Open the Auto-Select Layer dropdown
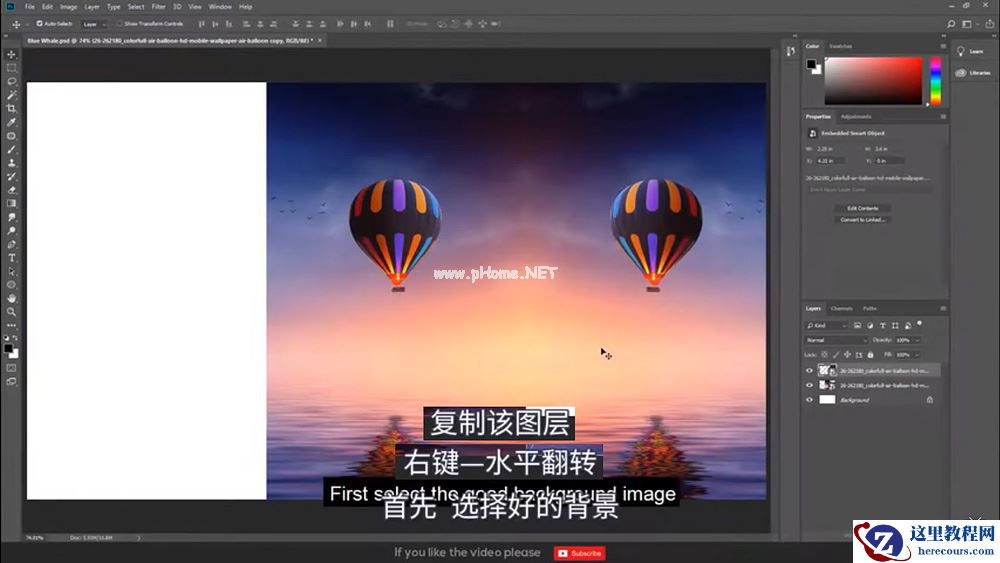 [93, 24]
